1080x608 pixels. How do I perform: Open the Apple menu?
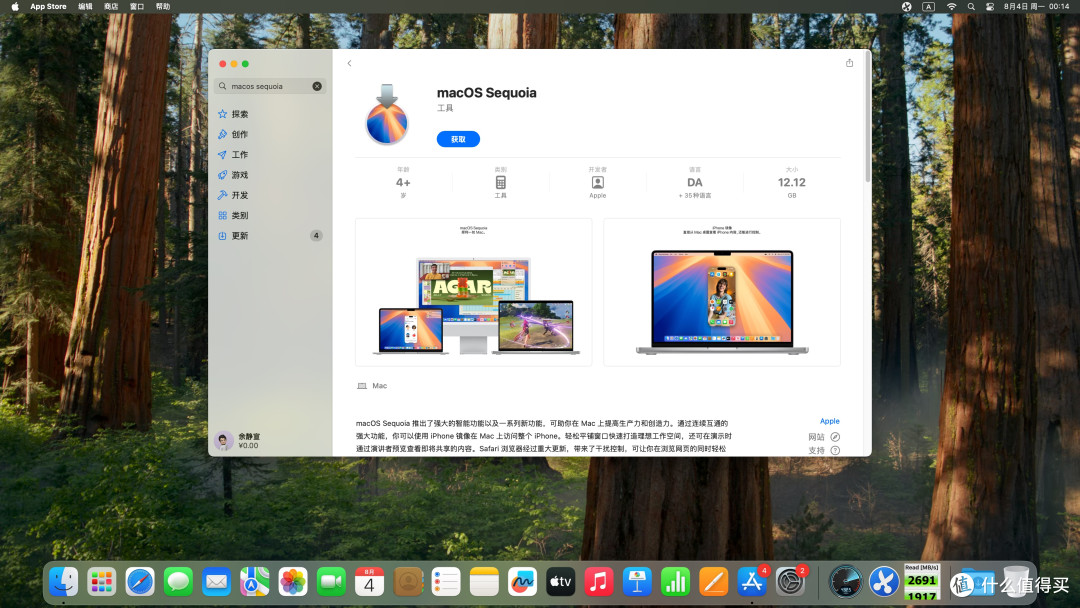[14, 6]
